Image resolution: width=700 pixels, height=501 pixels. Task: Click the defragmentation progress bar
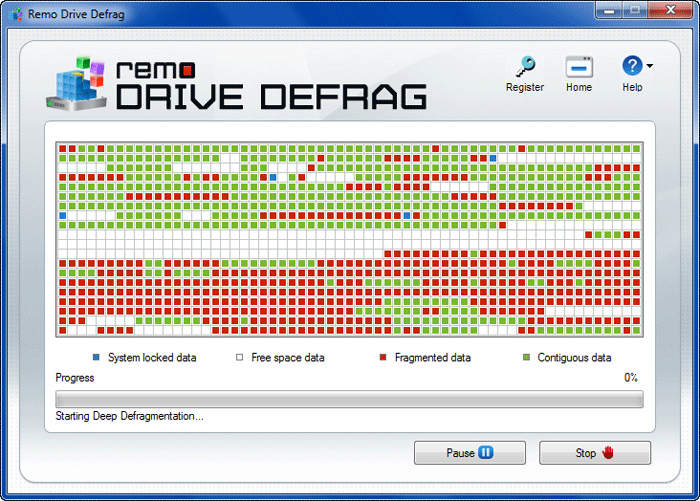point(349,399)
